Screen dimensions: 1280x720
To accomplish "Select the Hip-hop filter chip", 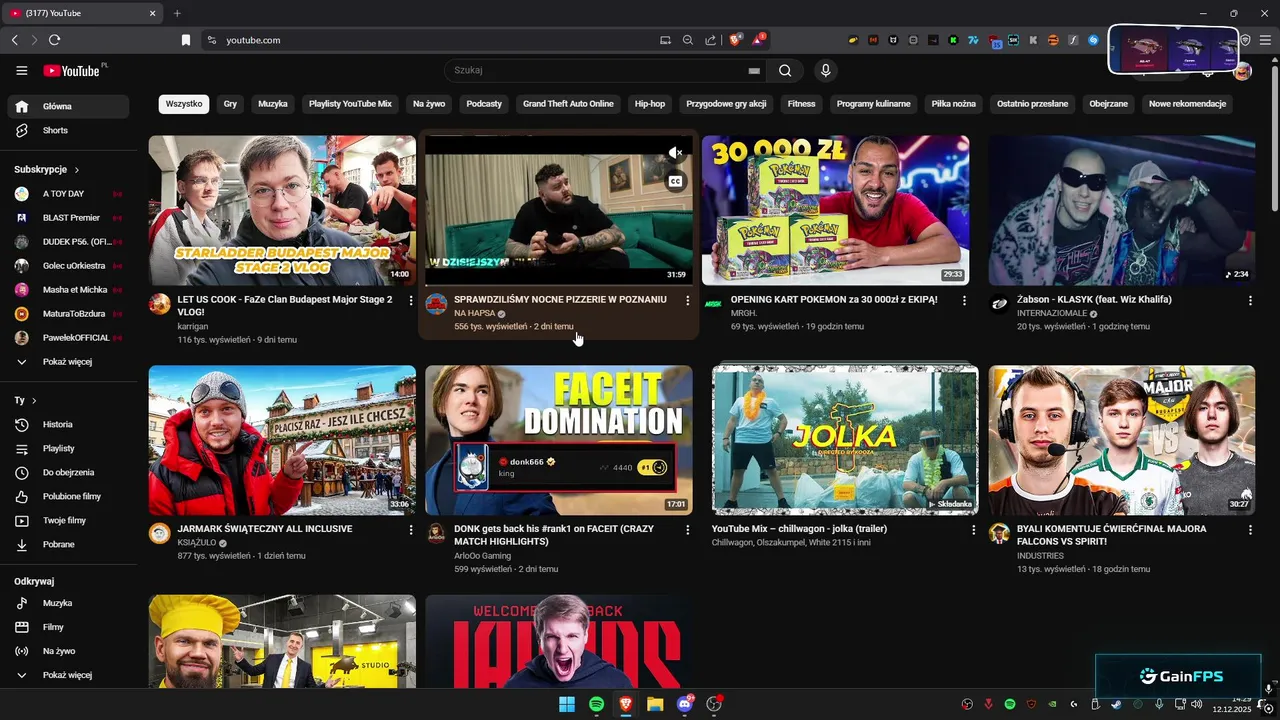I will (x=650, y=104).
